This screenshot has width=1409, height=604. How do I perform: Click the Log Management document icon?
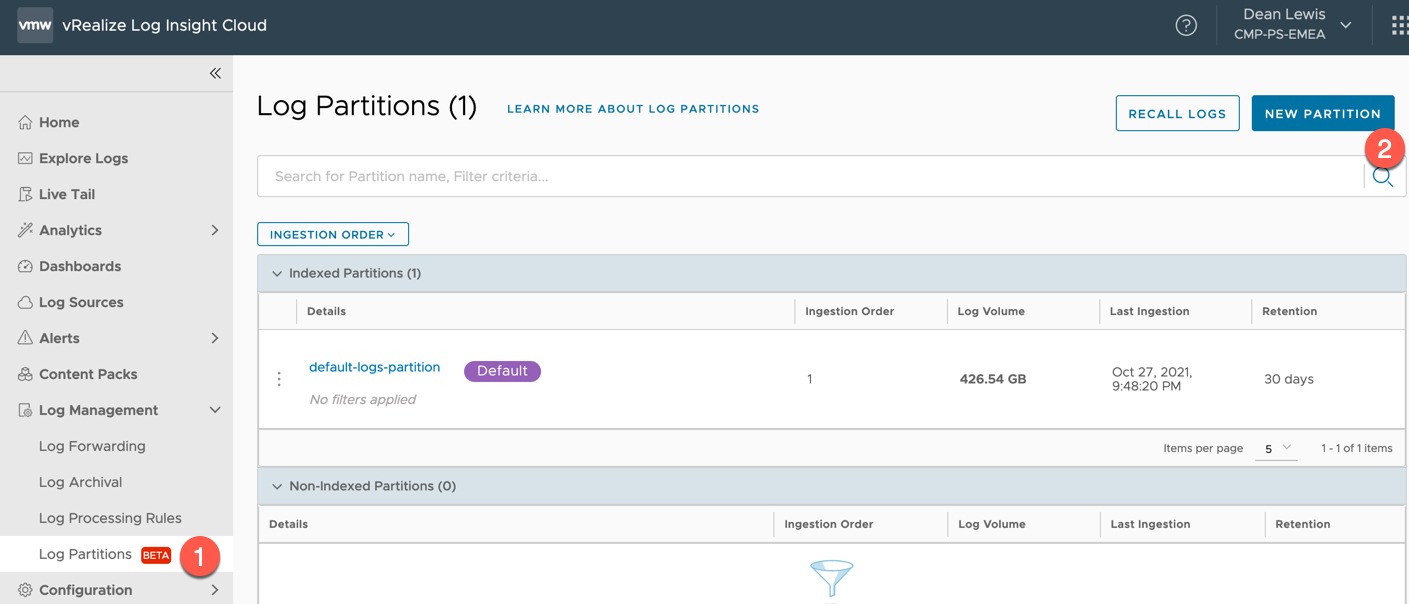pos(25,410)
